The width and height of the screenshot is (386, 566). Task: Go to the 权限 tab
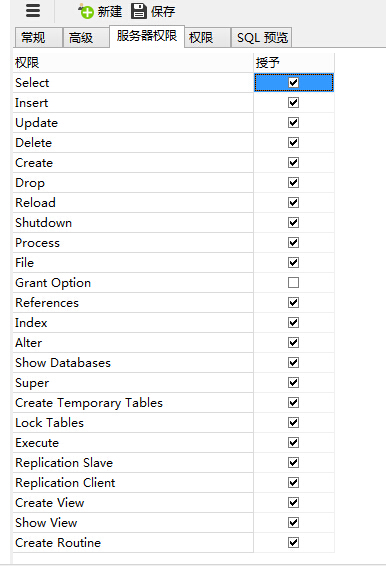tap(208, 38)
